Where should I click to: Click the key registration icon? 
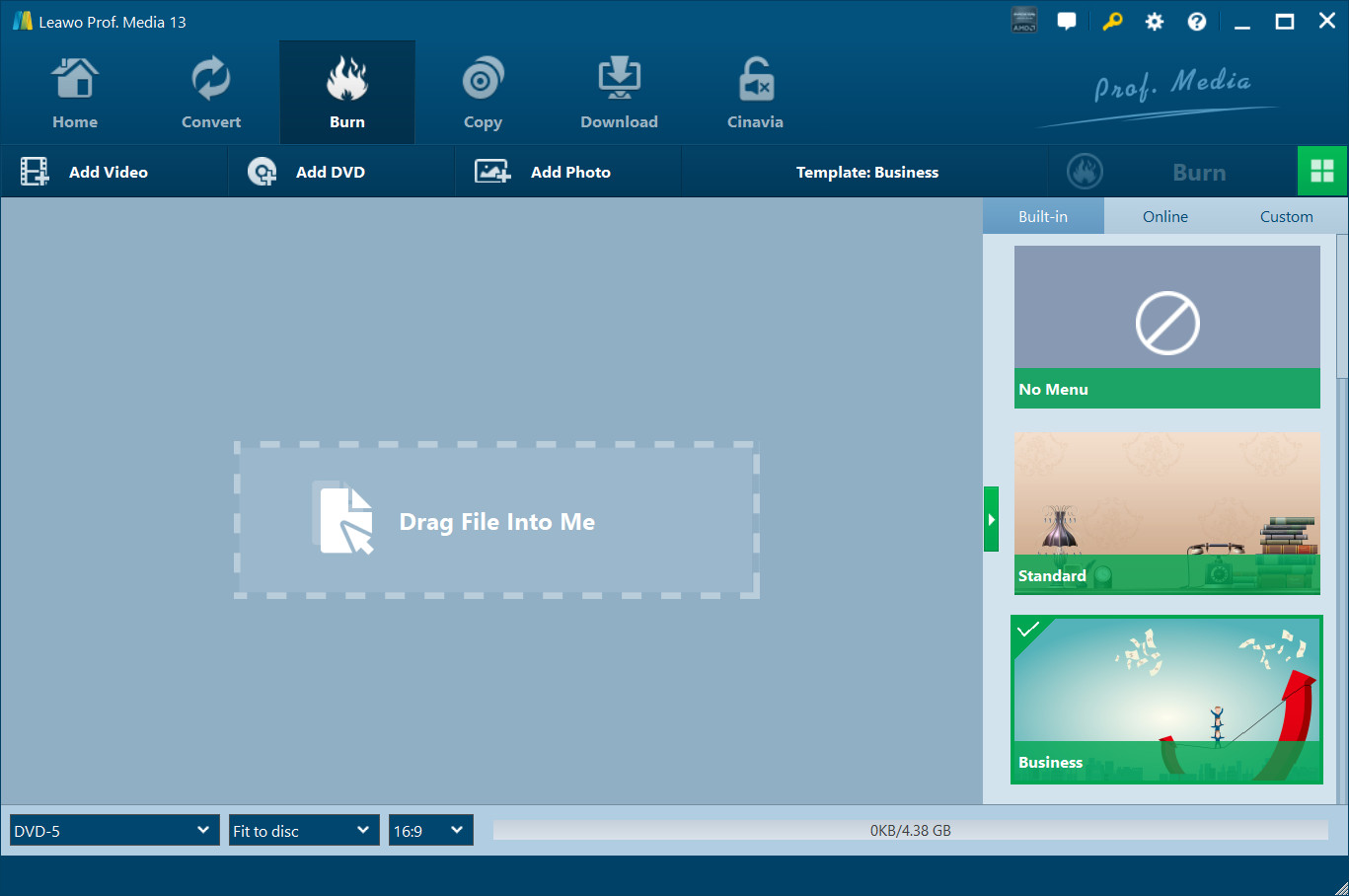tap(1112, 22)
